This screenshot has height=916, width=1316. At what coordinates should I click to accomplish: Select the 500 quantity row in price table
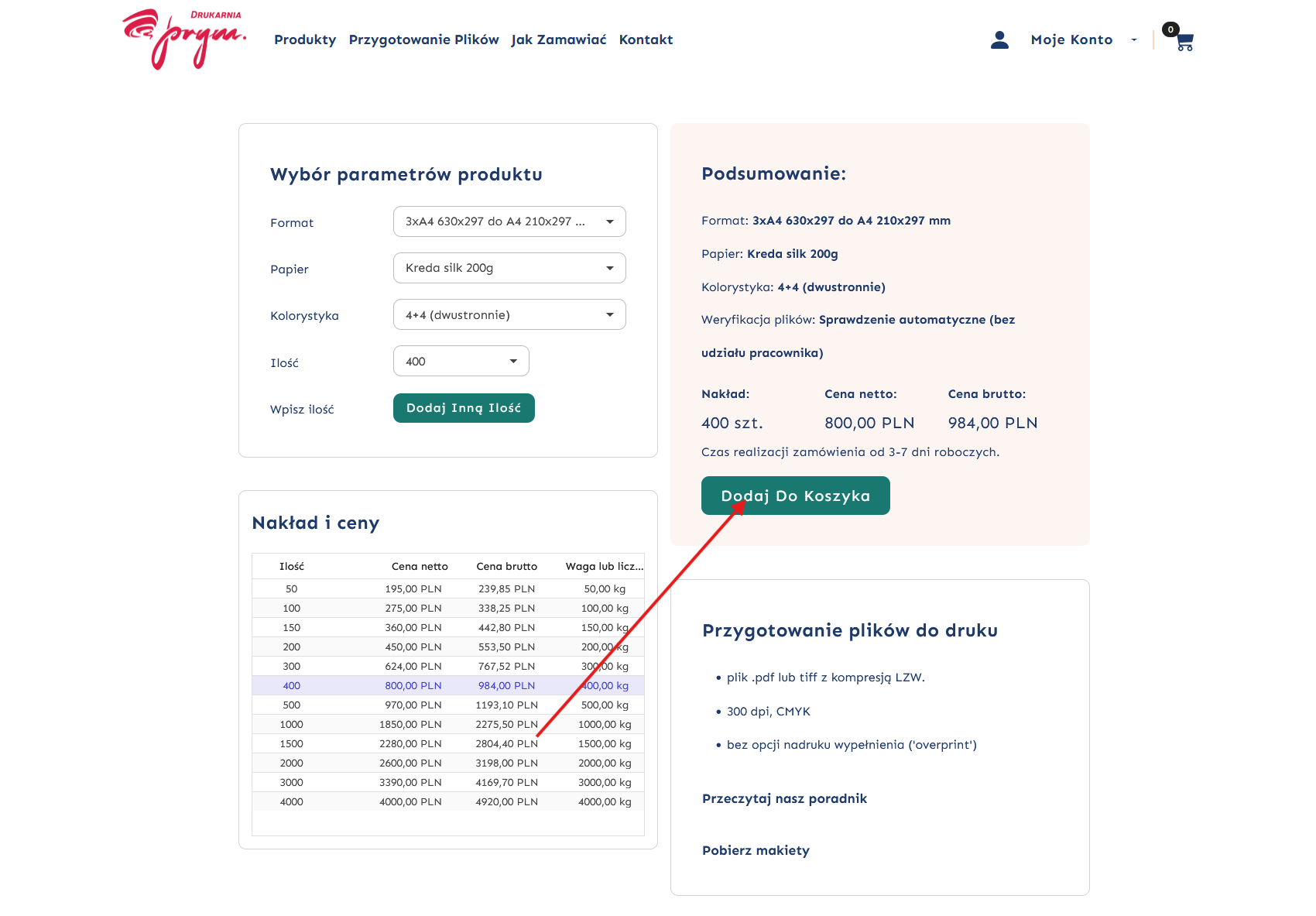tap(447, 705)
